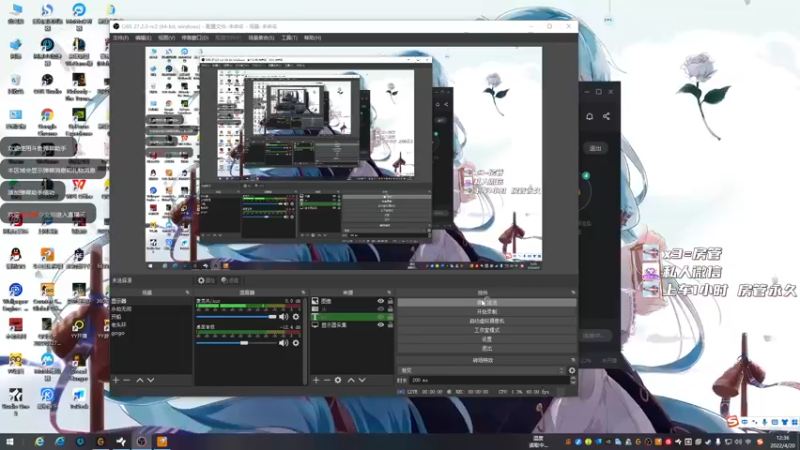
Task: Select the highlighted text source row
Action: [352, 317]
